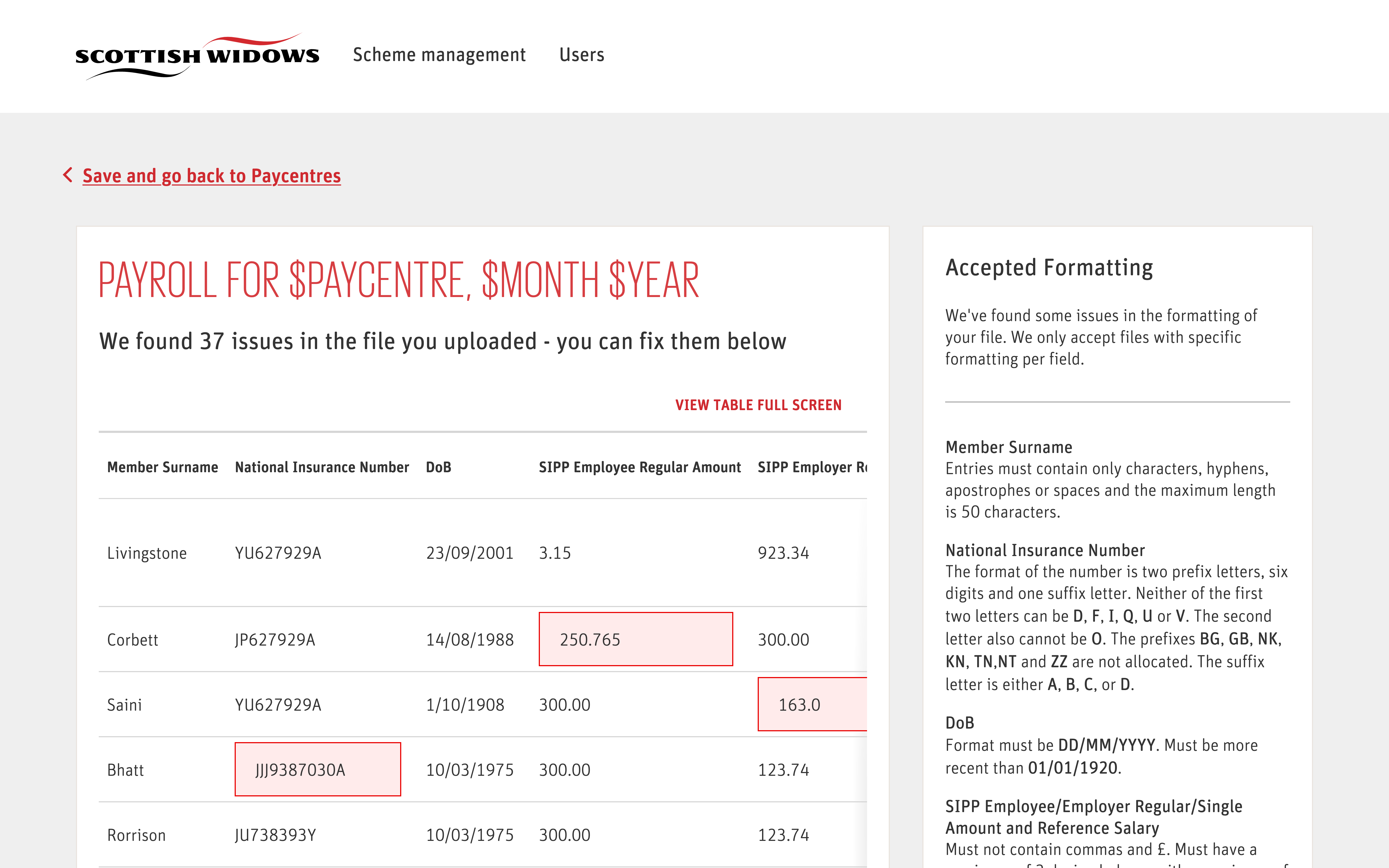
Task: Click the 37 issues found message
Action: click(x=442, y=341)
